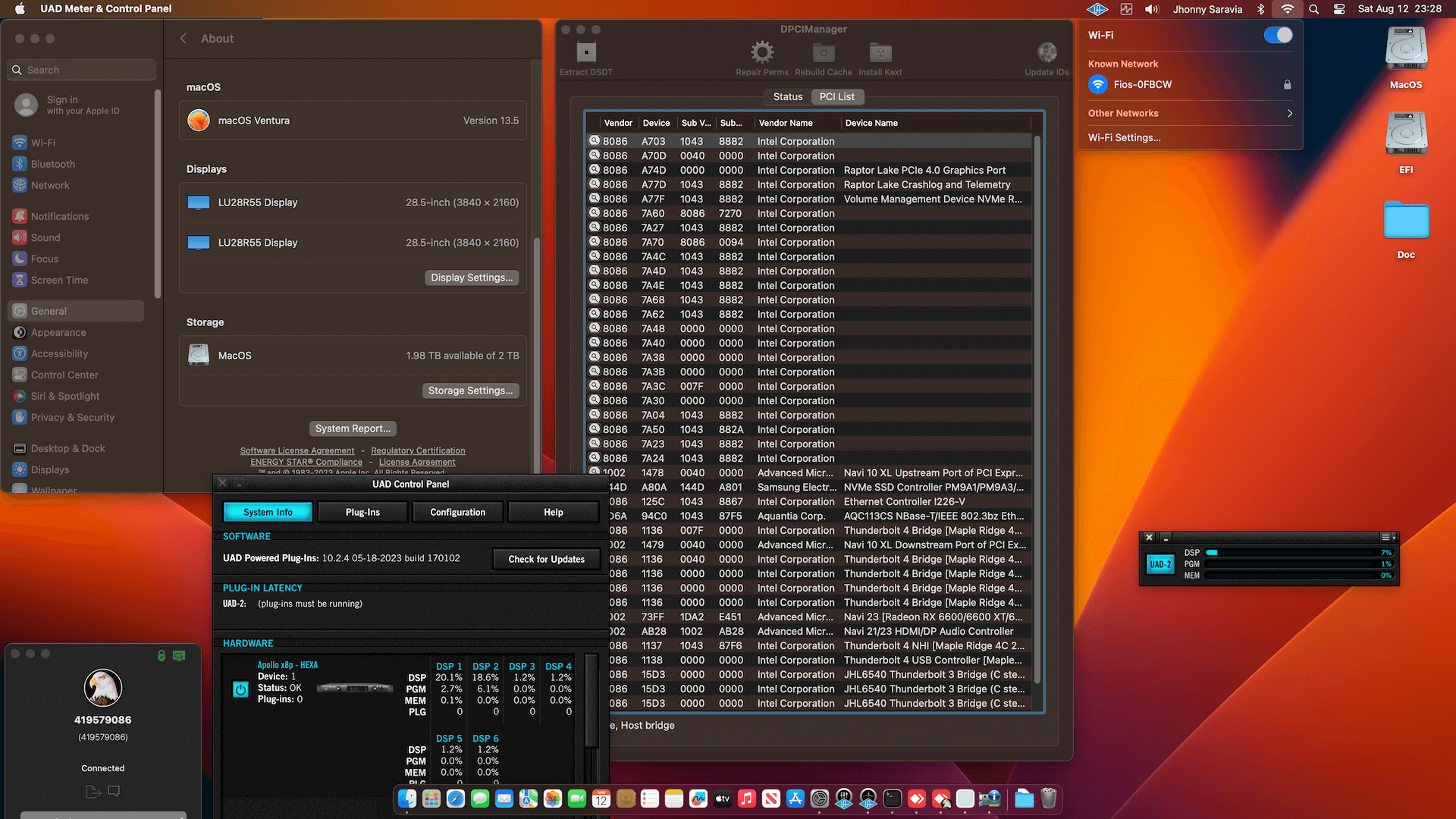Viewport: 1456px width, 819px height.
Task: Open Configuration tab in UAD Control Panel
Action: pyautogui.click(x=457, y=512)
